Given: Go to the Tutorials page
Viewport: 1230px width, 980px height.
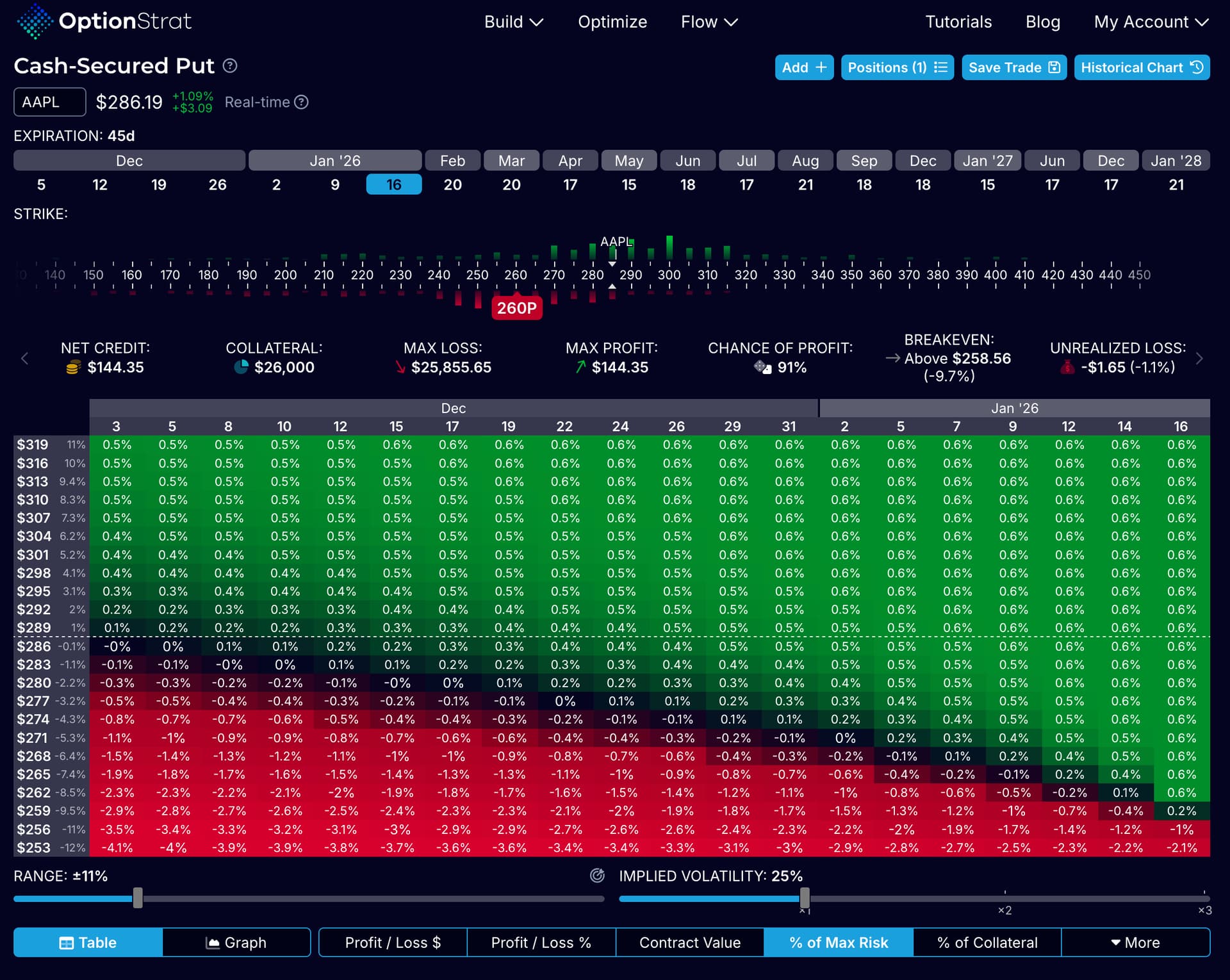Looking at the screenshot, I should [958, 22].
